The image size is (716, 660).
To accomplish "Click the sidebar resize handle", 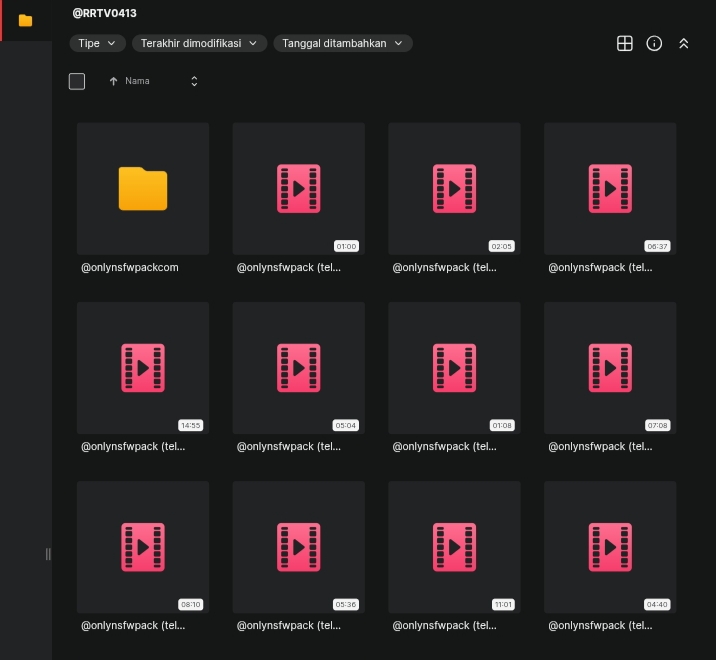I will 48,554.
